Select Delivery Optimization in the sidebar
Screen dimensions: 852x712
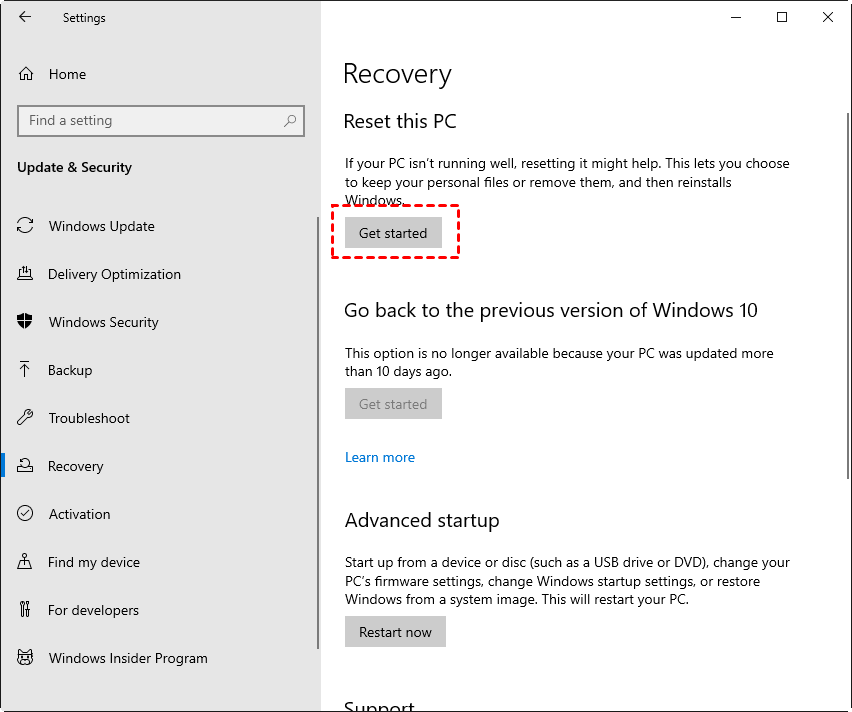click(x=114, y=274)
